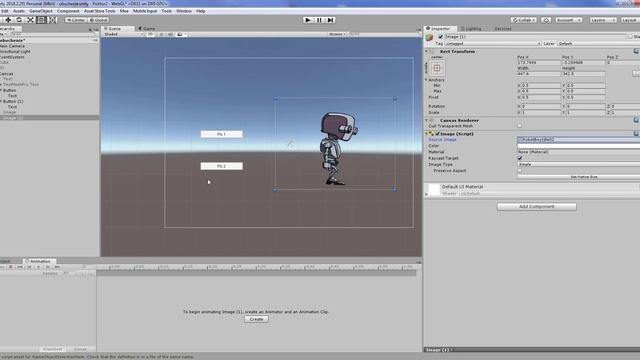Screen dimensions: 640x360
Task: Open Rect Transform help icon
Action: pyautogui.click(x=636, y=51)
